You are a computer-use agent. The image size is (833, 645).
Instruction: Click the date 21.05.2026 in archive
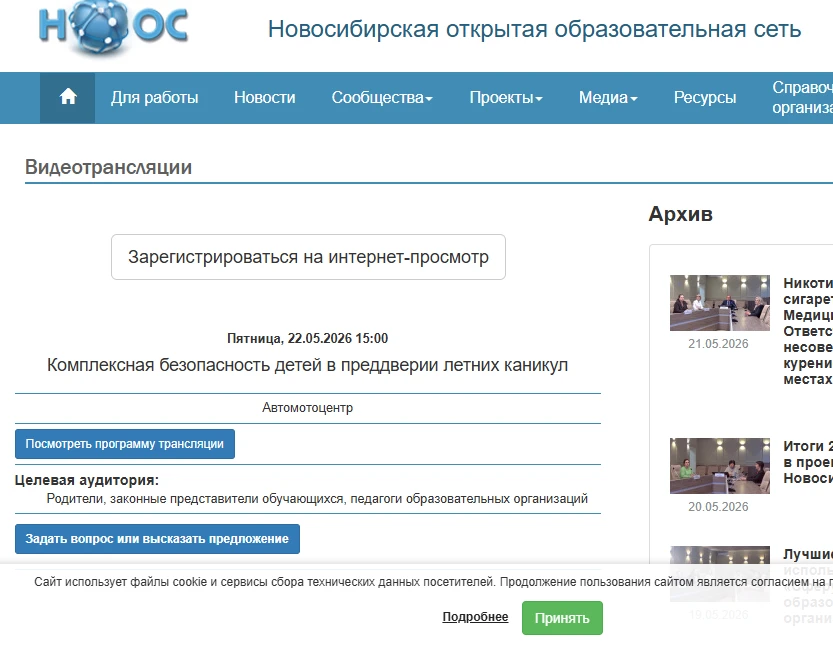718,344
